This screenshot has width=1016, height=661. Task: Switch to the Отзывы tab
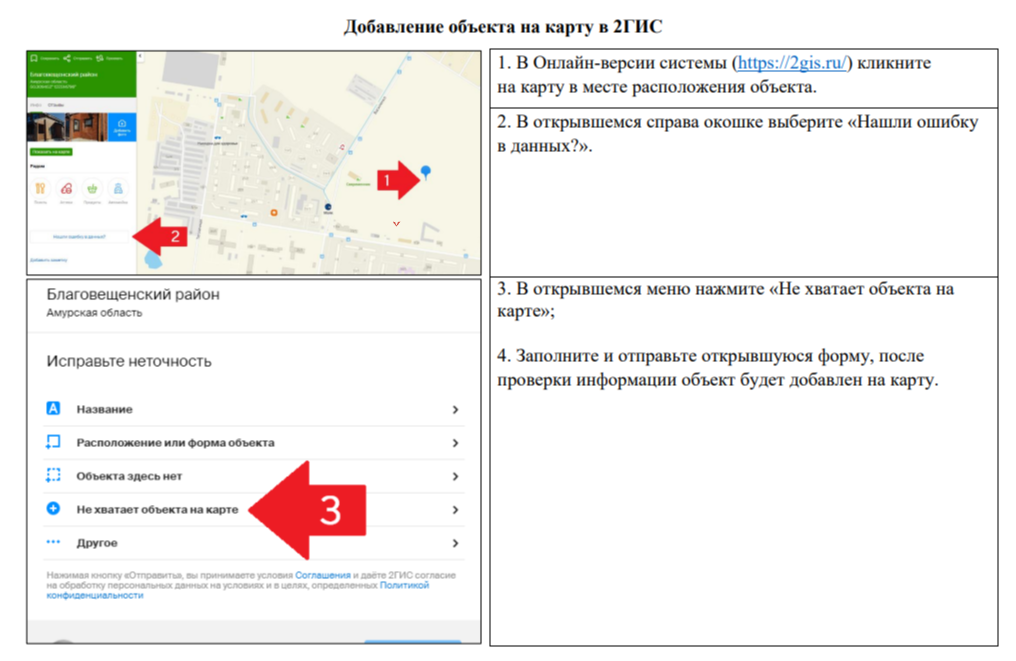pyautogui.click(x=56, y=104)
